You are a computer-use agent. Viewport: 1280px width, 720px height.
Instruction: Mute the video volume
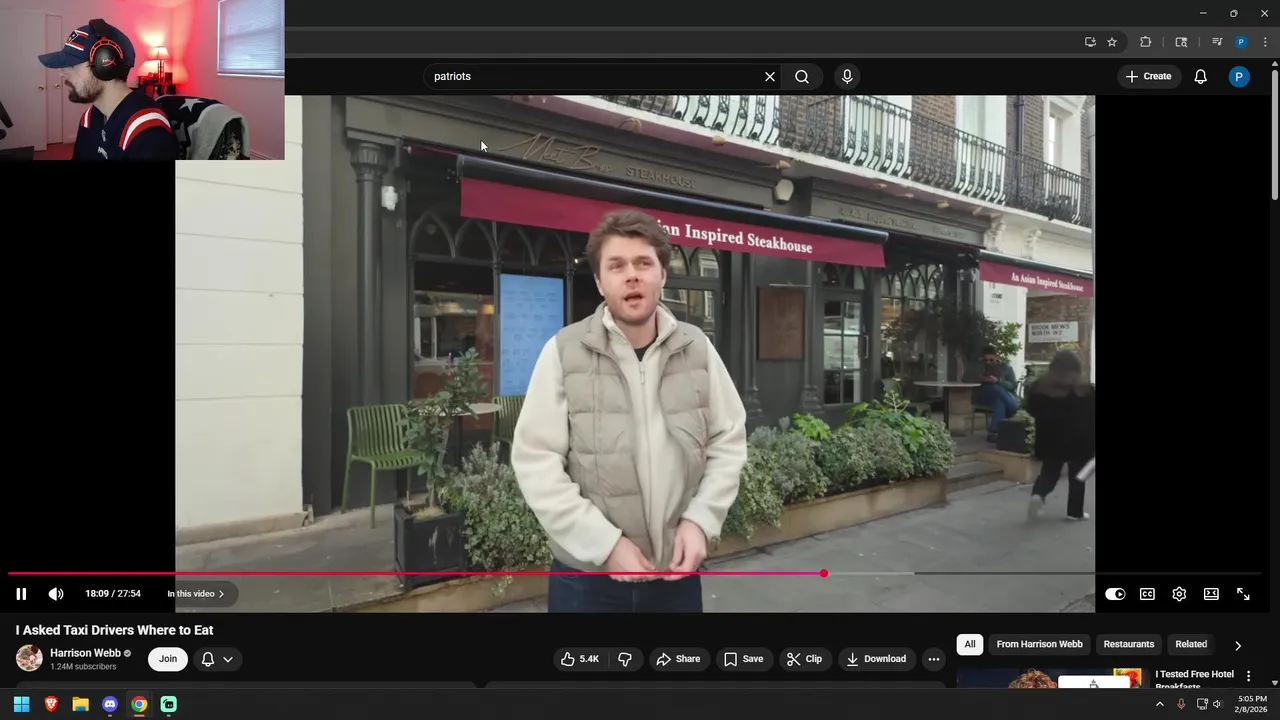[x=56, y=594]
